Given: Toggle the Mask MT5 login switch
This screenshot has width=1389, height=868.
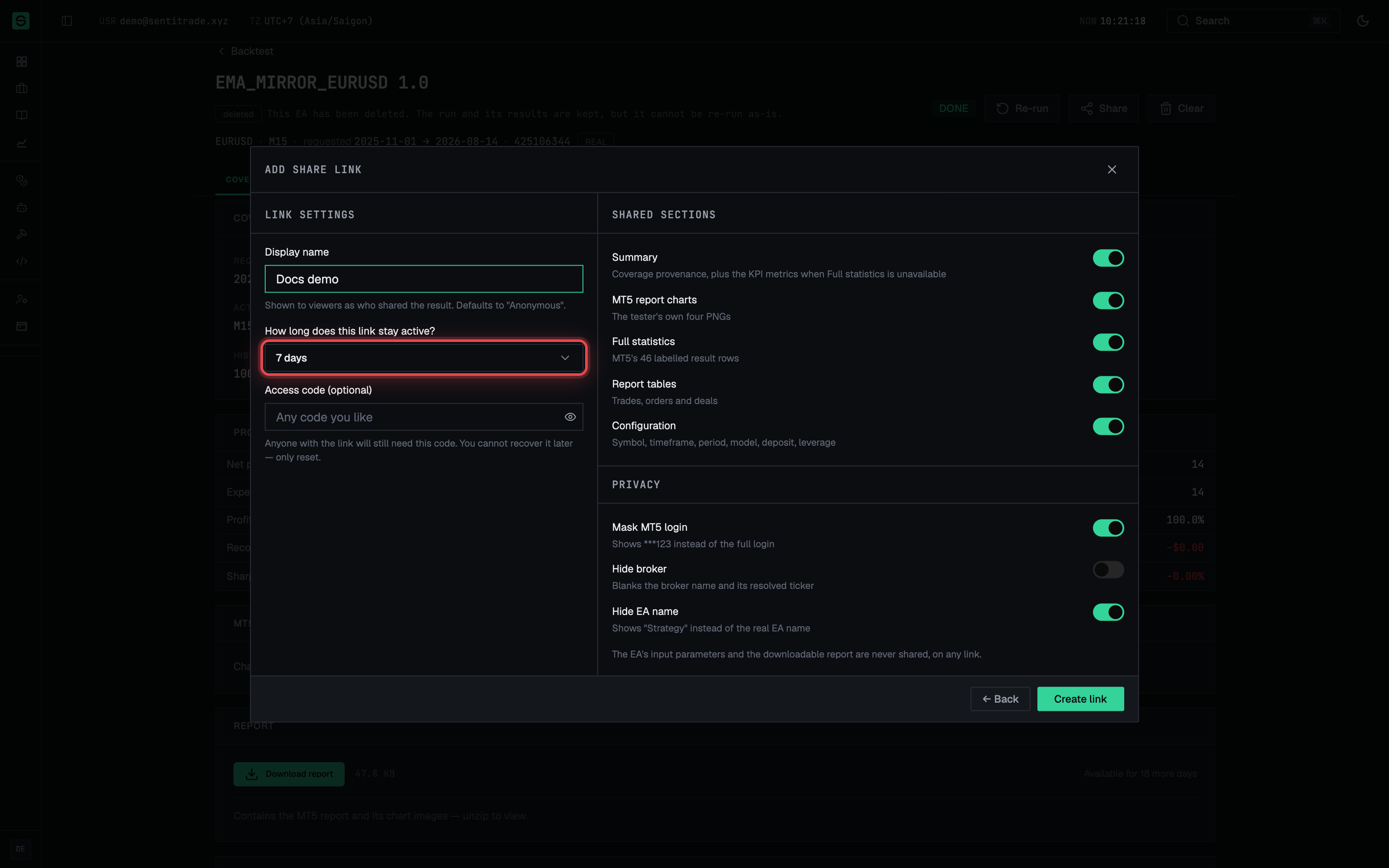Looking at the screenshot, I should pyautogui.click(x=1108, y=528).
